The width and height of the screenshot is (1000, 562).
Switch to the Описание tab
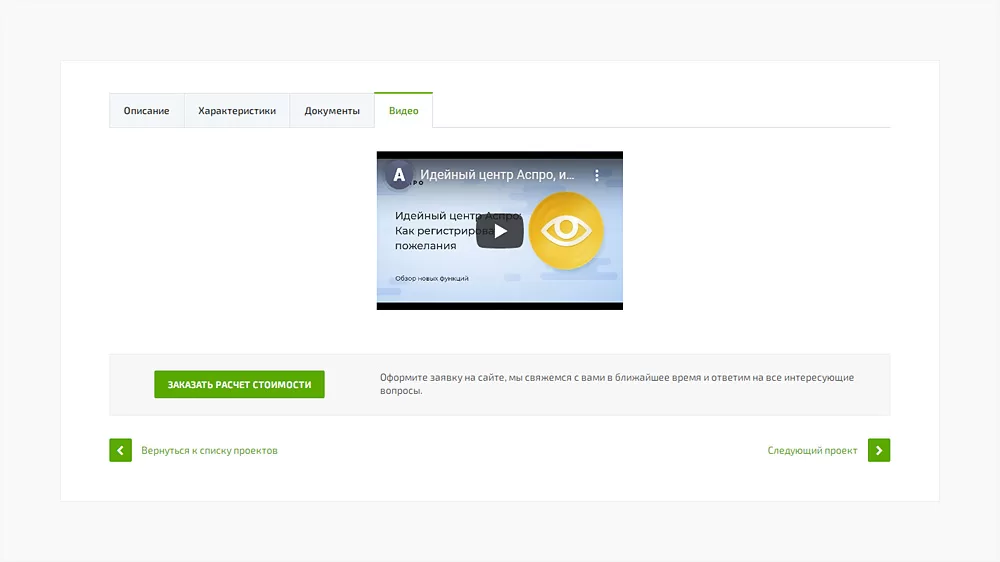pos(147,110)
